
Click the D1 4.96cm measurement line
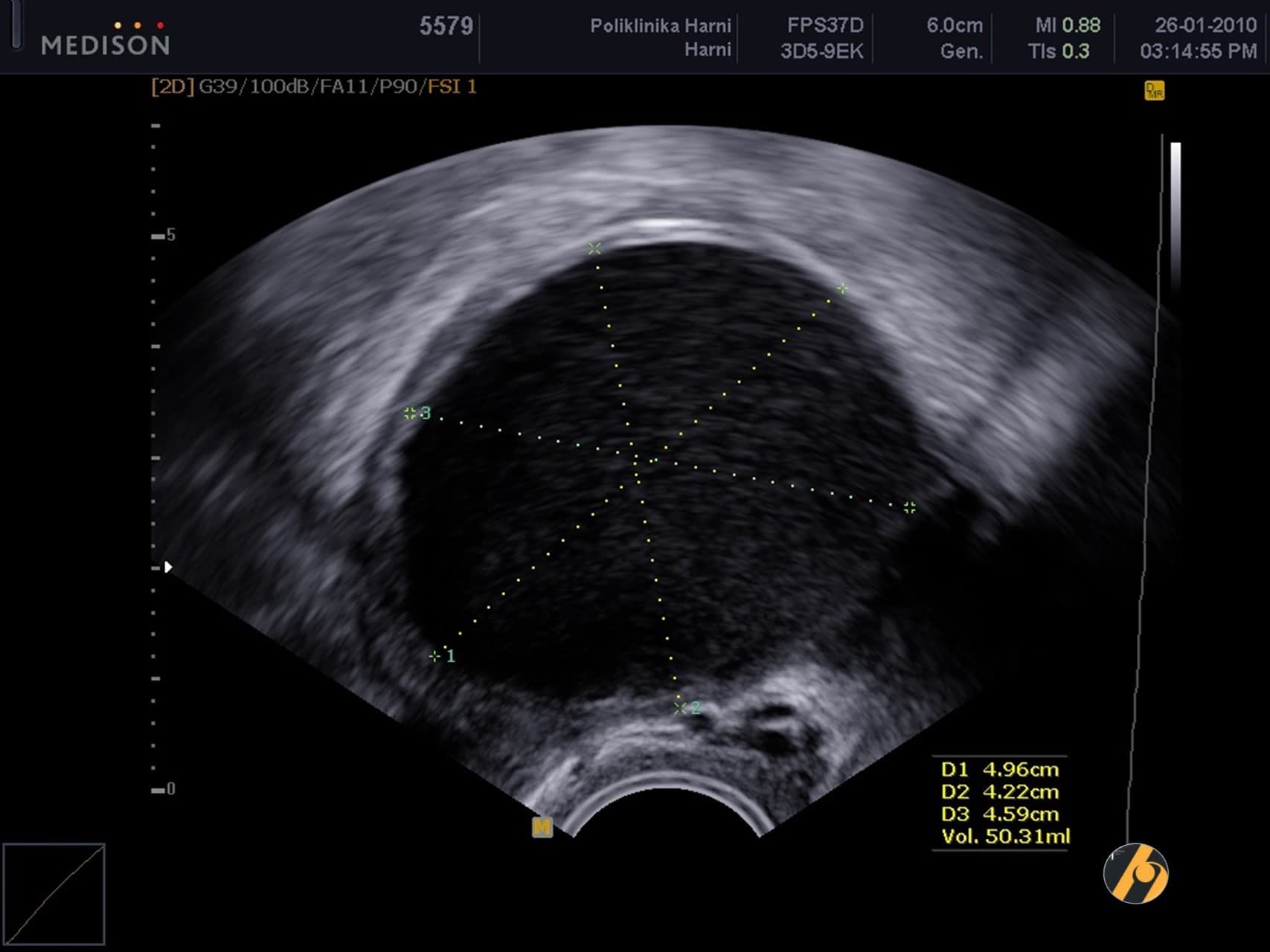[999, 769]
